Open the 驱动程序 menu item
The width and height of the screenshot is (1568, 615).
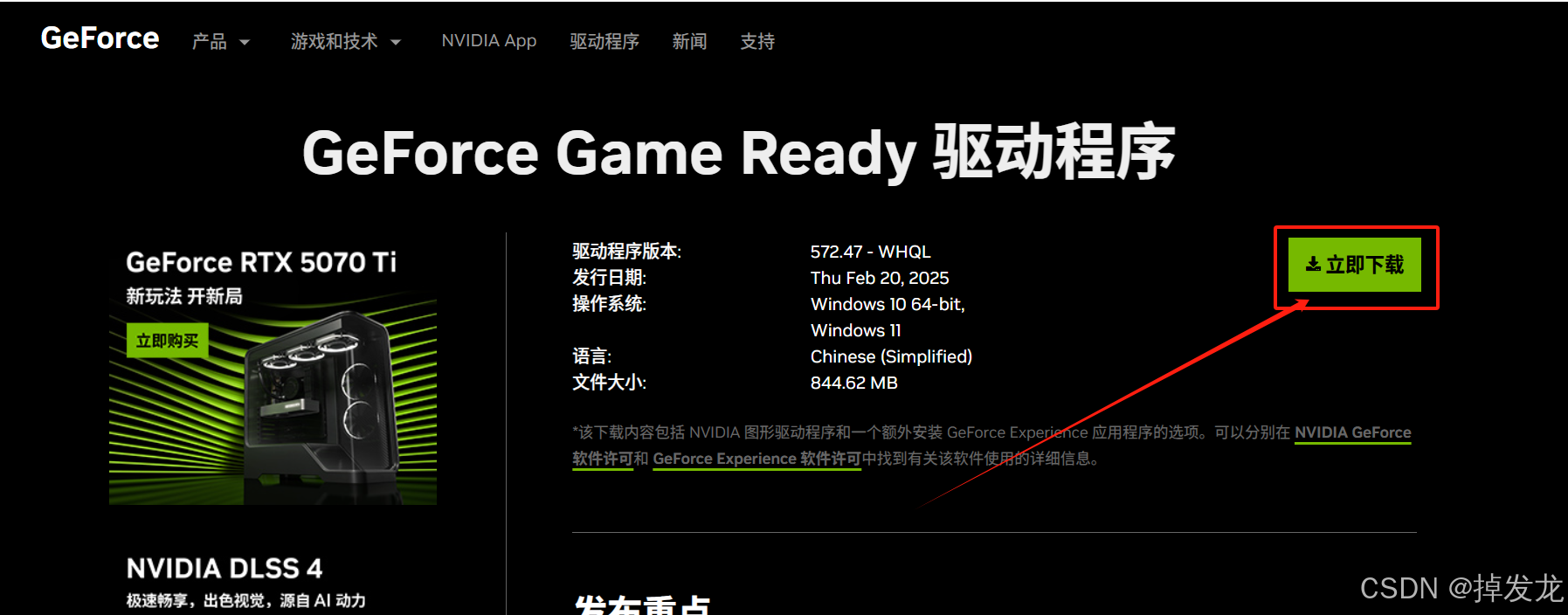(x=604, y=41)
